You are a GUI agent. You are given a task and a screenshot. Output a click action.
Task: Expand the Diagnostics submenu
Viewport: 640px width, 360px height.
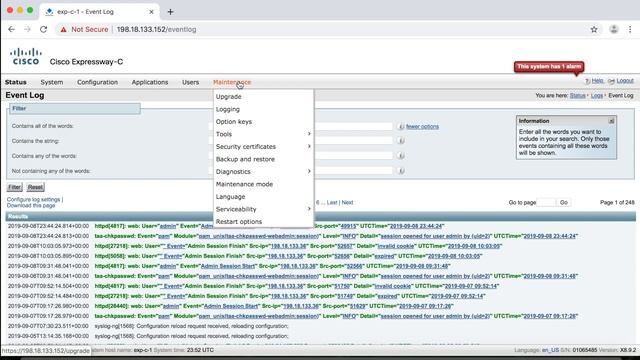(263, 172)
